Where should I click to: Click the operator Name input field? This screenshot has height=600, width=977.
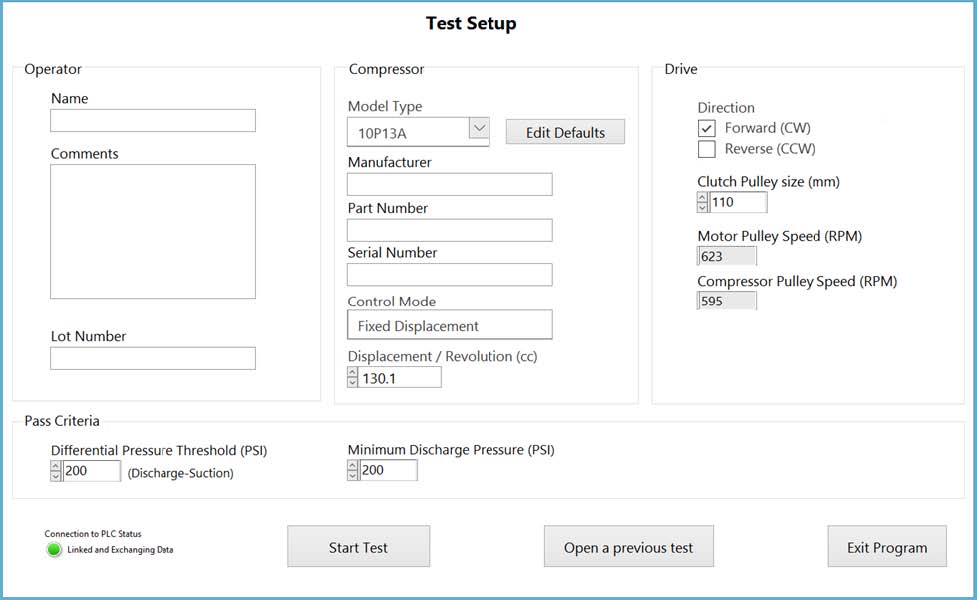tap(153, 121)
